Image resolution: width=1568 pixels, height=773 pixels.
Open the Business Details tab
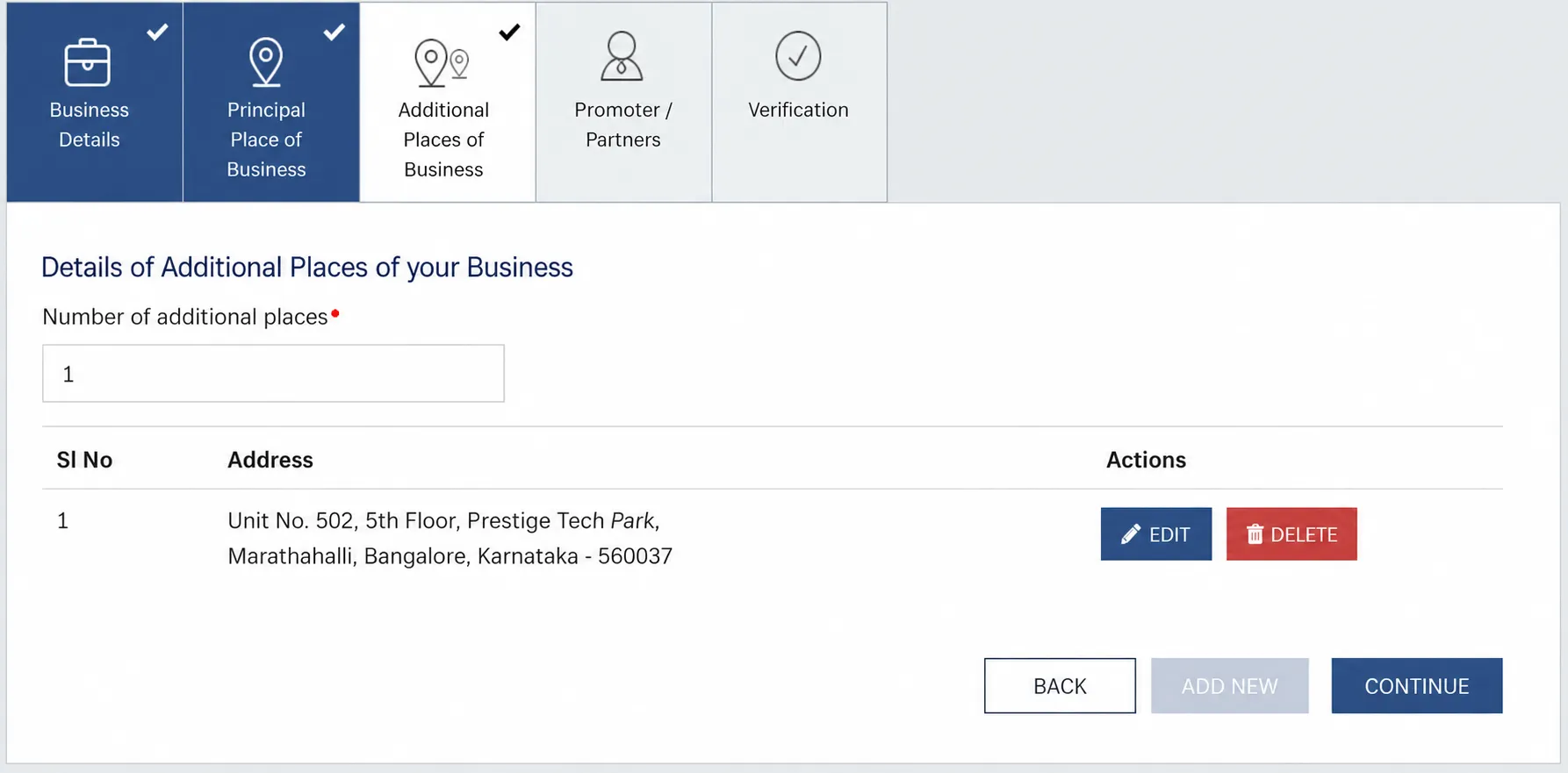(95, 102)
